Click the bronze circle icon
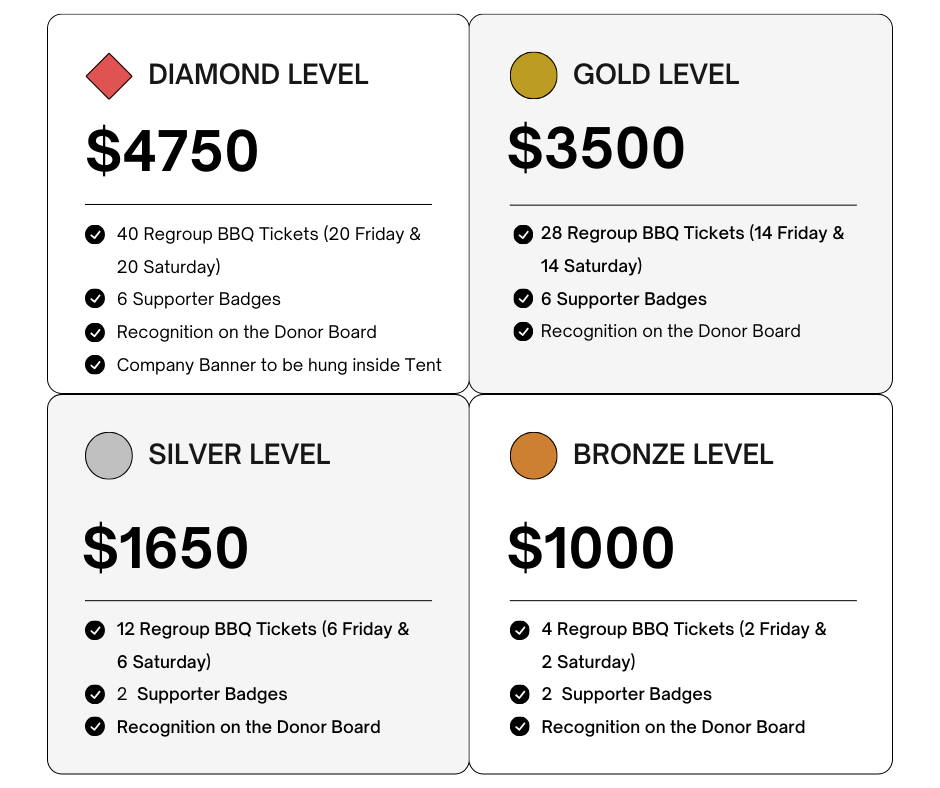Screen dimensions: 940x788 tap(533, 456)
